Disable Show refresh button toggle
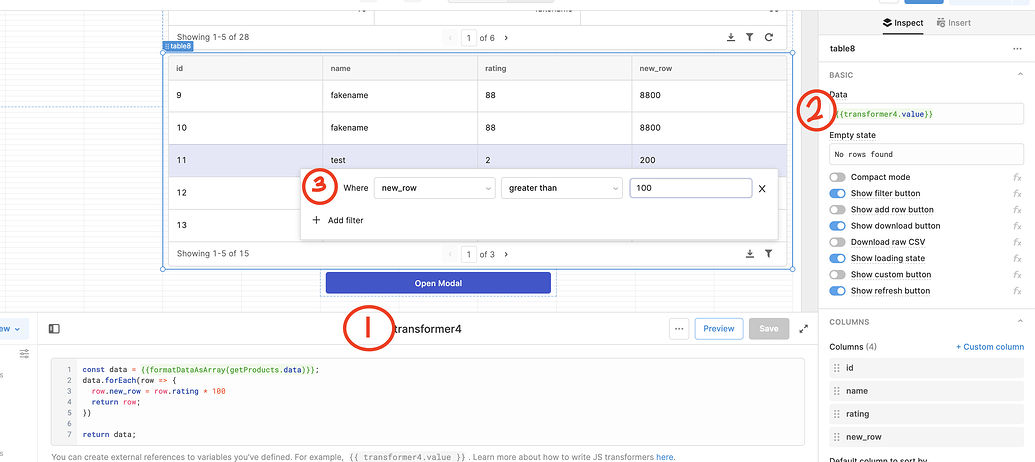1035x462 pixels. coord(838,291)
